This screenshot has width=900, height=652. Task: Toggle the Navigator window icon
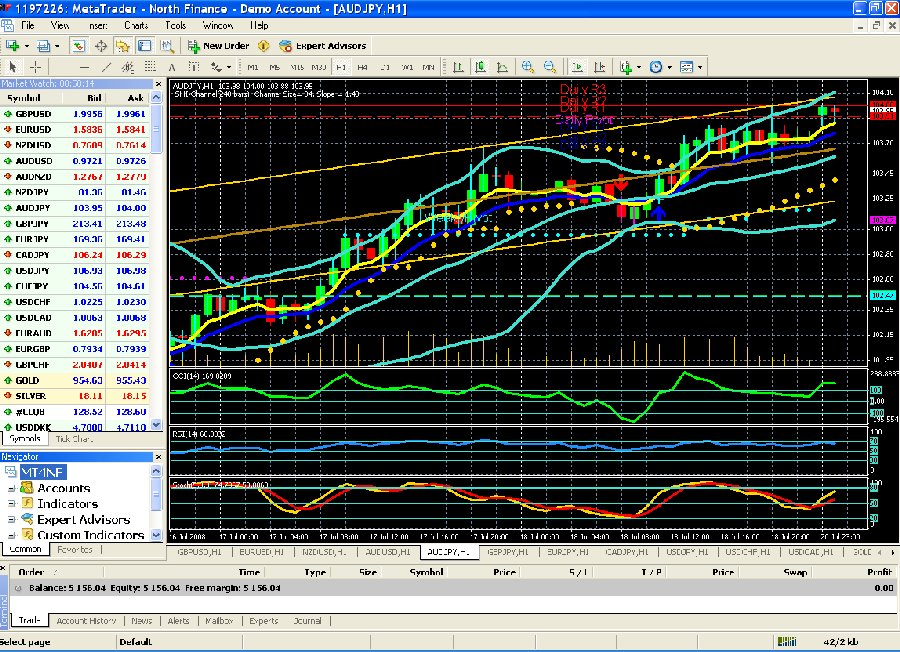[x=122, y=46]
